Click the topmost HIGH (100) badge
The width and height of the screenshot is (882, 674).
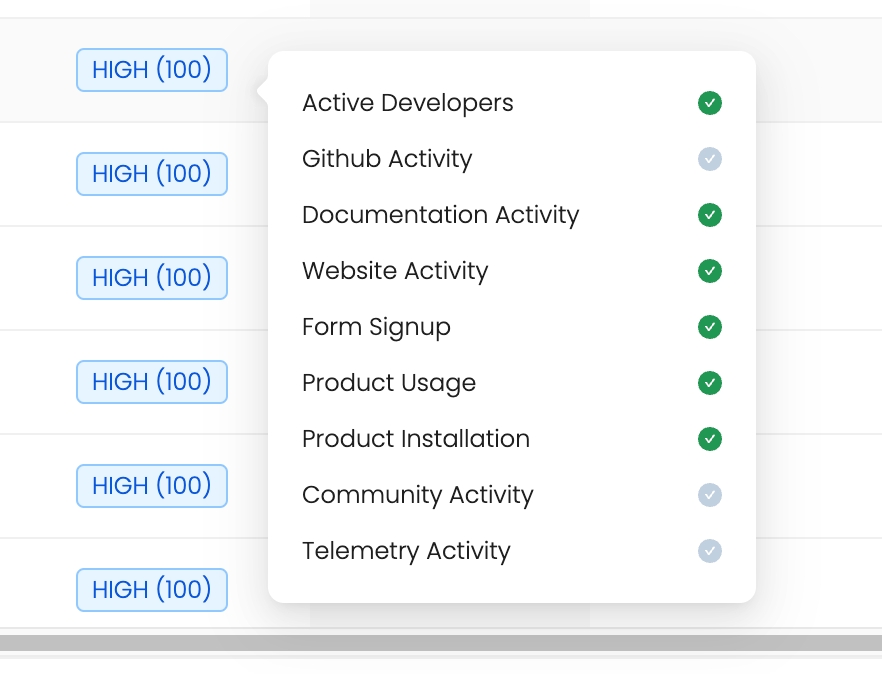[x=152, y=70]
